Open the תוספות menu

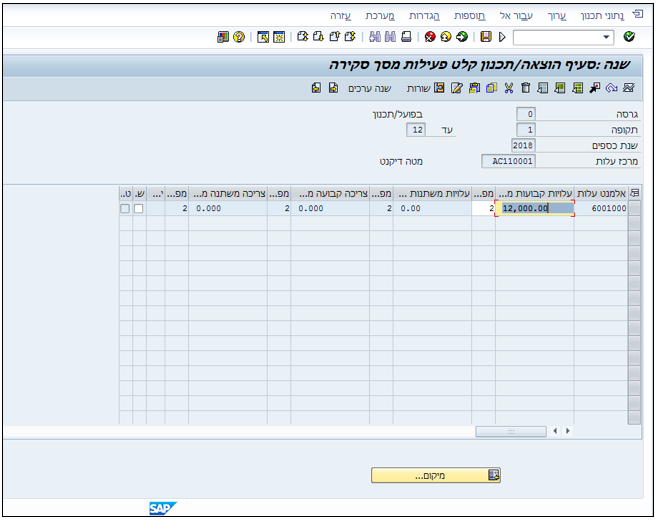pos(469,16)
